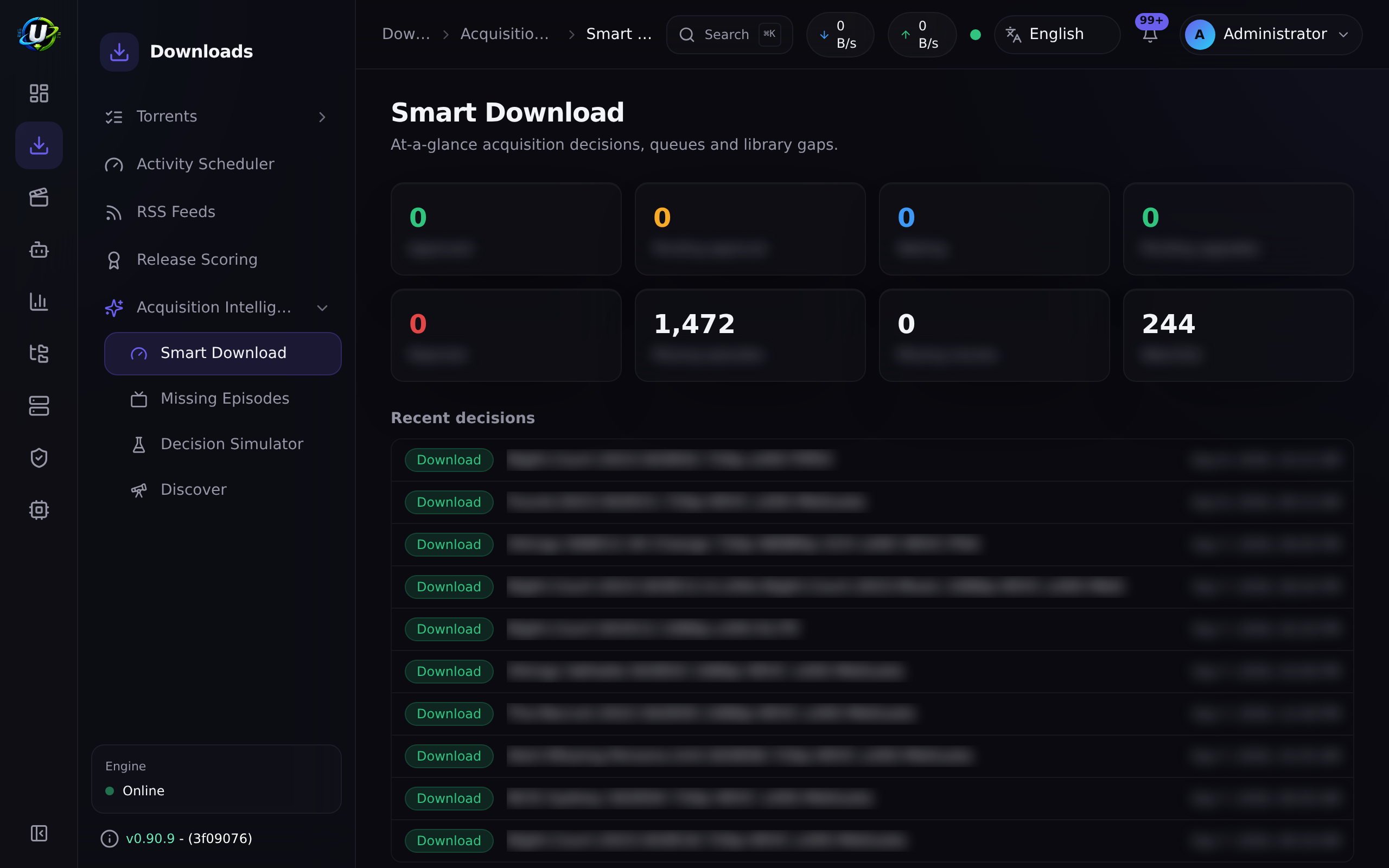This screenshot has height=868, width=1389.
Task: Open the shield check security icon
Action: coord(39,458)
